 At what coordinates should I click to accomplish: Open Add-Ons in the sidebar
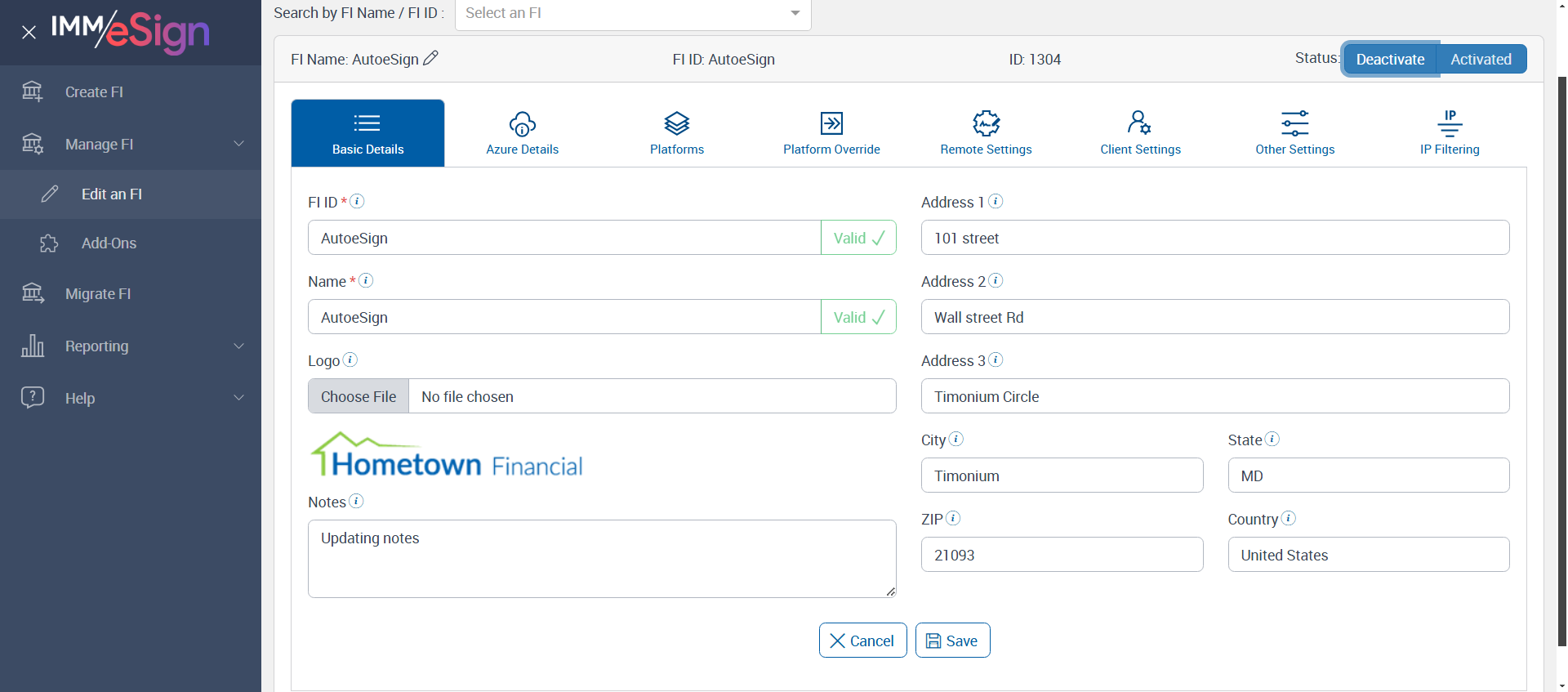tap(131, 243)
